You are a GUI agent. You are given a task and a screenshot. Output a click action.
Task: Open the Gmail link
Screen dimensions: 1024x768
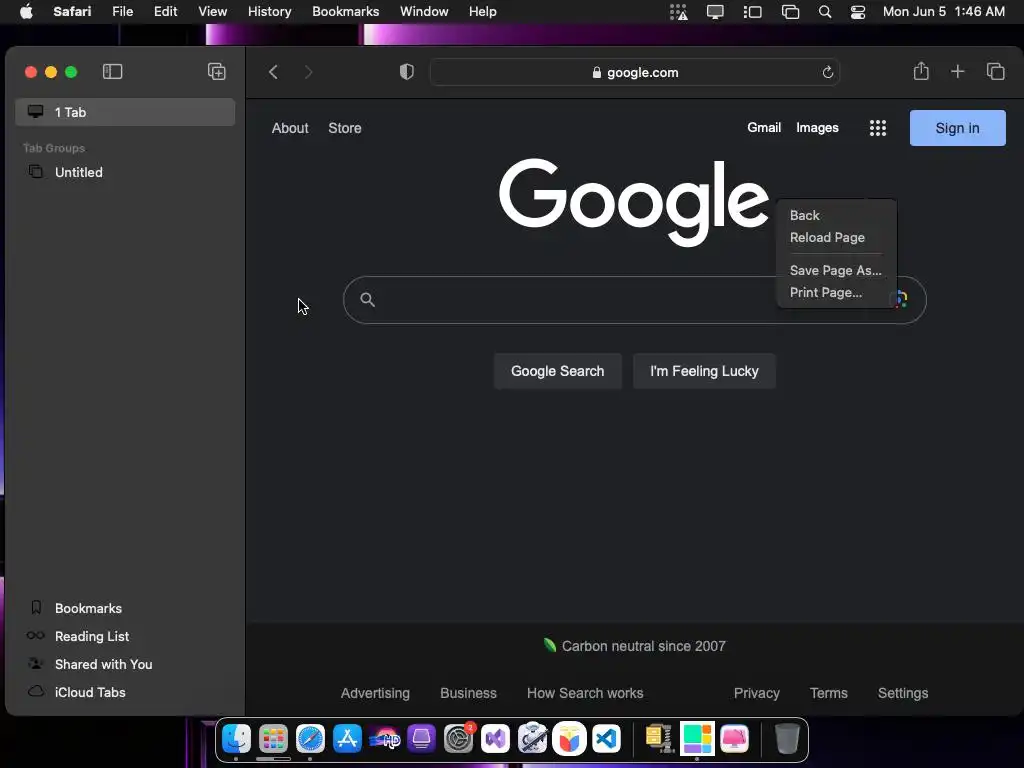coord(764,127)
